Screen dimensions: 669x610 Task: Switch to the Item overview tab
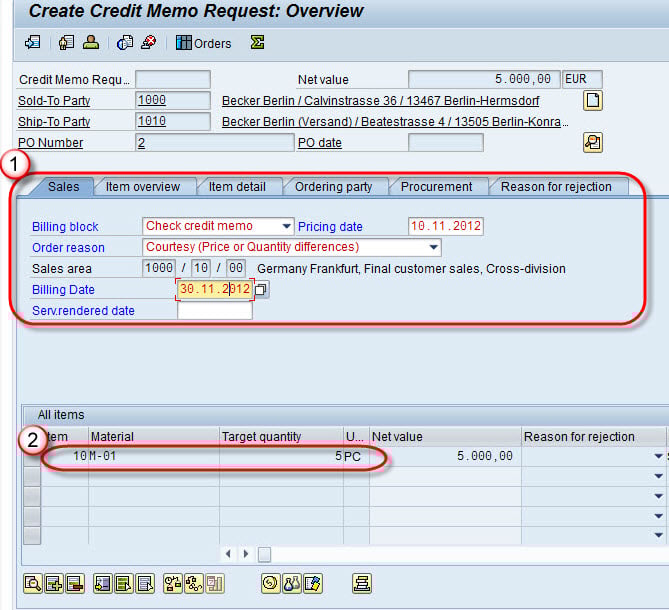[143, 187]
